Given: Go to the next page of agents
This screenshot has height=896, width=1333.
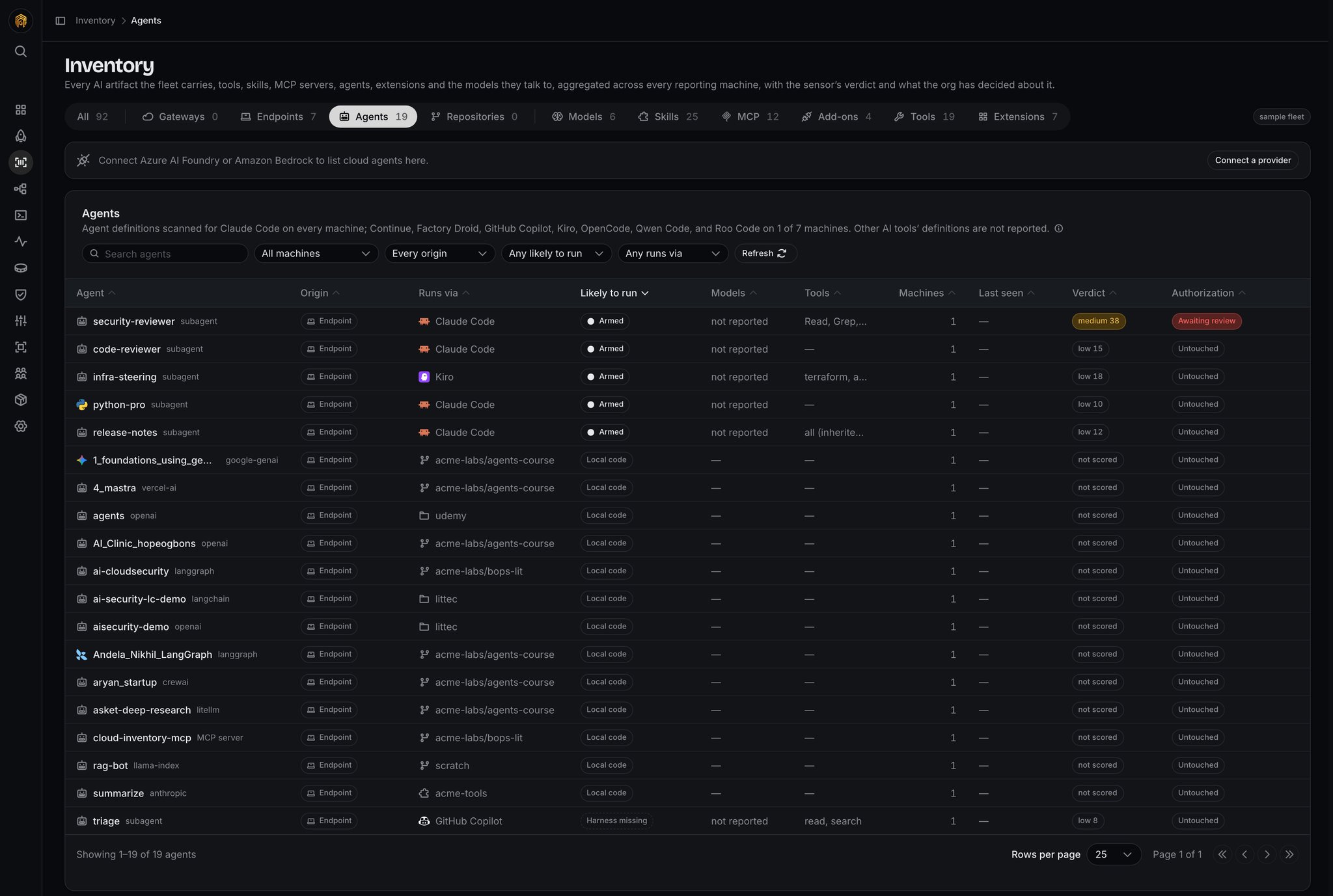Looking at the screenshot, I should 1267,854.
